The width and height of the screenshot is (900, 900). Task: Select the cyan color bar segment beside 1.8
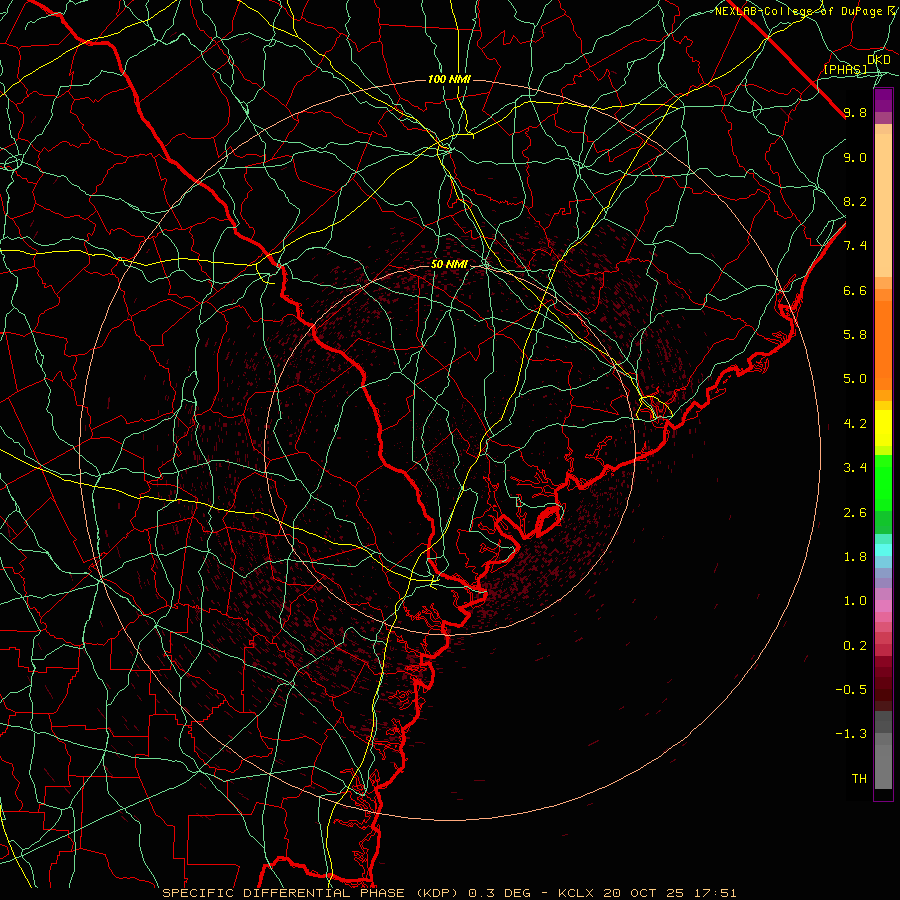pos(883,550)
